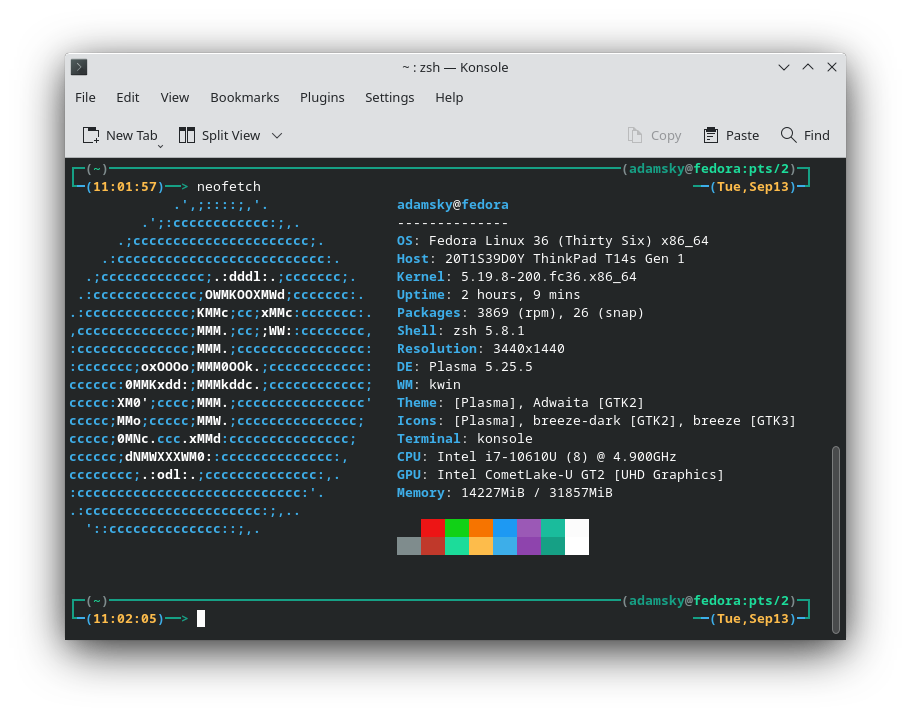Open the chevron menu near the window controls
This screenshot has height=717, width=911.
point(784,67)
